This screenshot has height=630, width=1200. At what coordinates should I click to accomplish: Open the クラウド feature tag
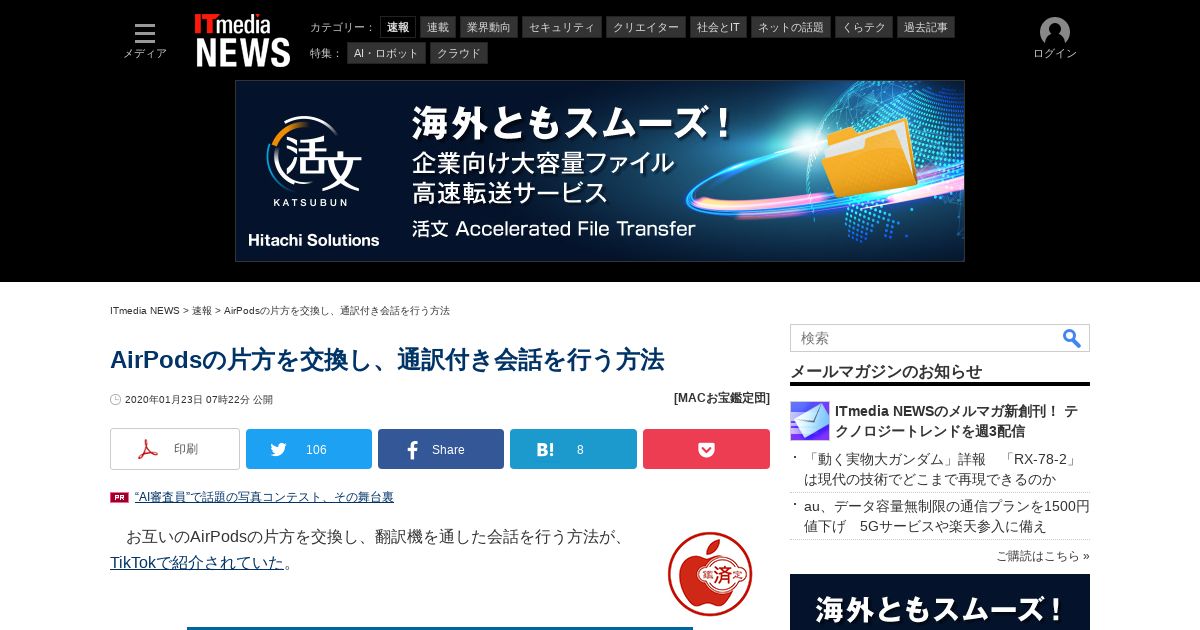[459, 53]
